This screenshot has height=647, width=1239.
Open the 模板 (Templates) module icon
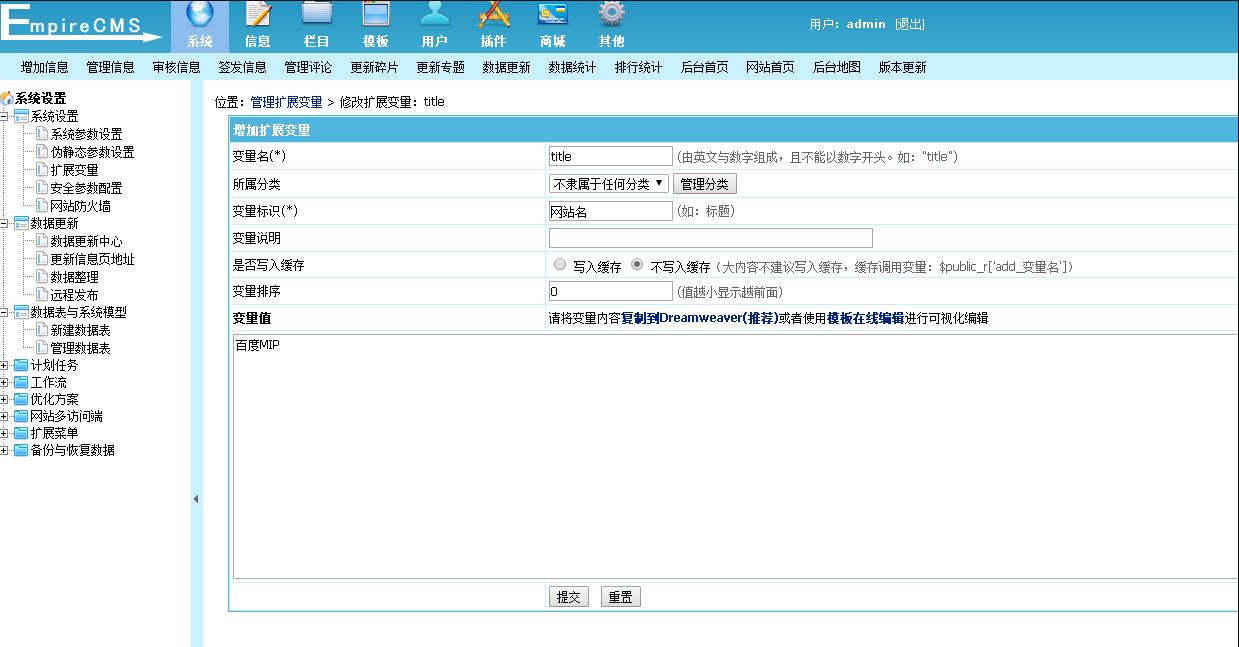click(x=375, y=24)
